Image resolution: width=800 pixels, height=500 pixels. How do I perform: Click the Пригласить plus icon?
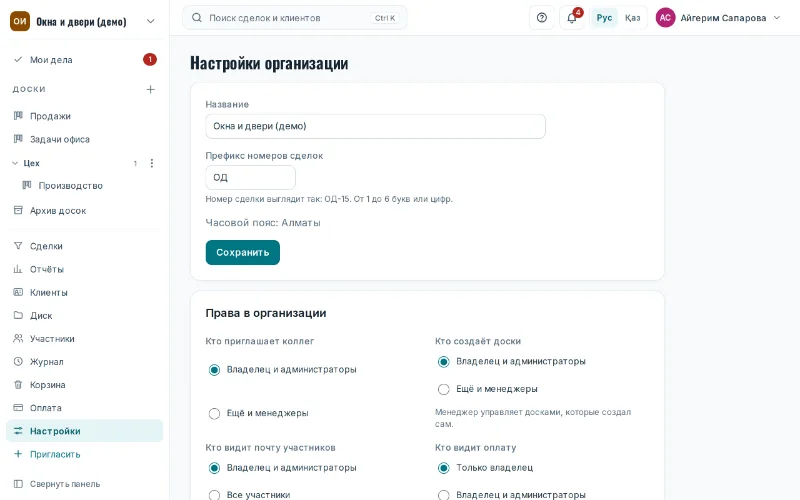(18, 454)
